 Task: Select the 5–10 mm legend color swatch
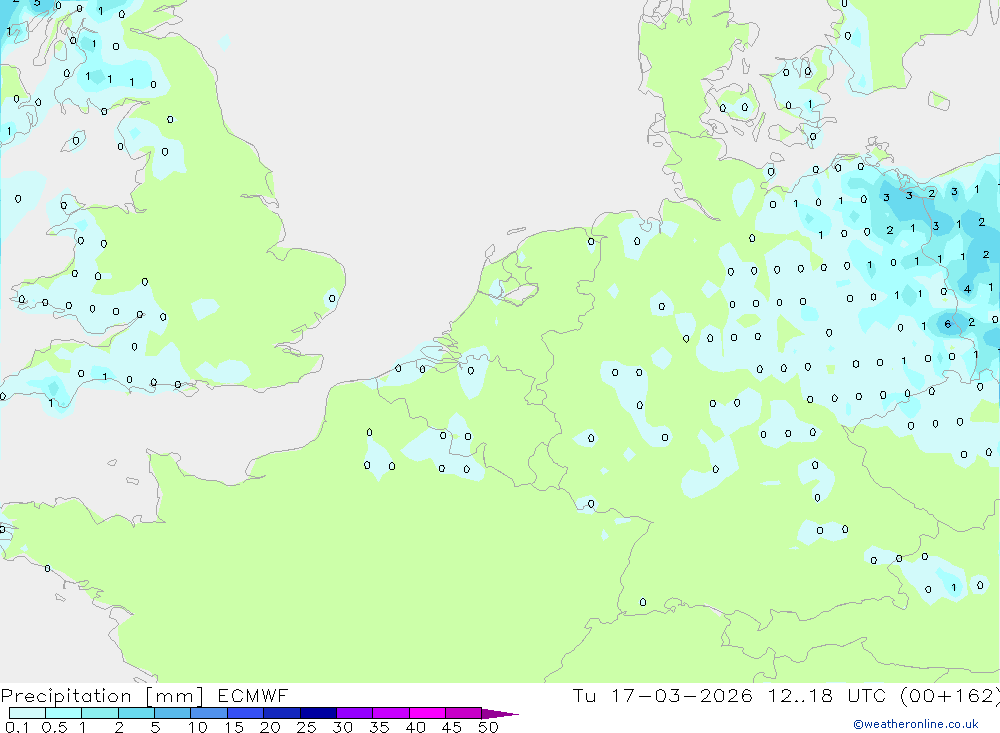pos(173,713)
